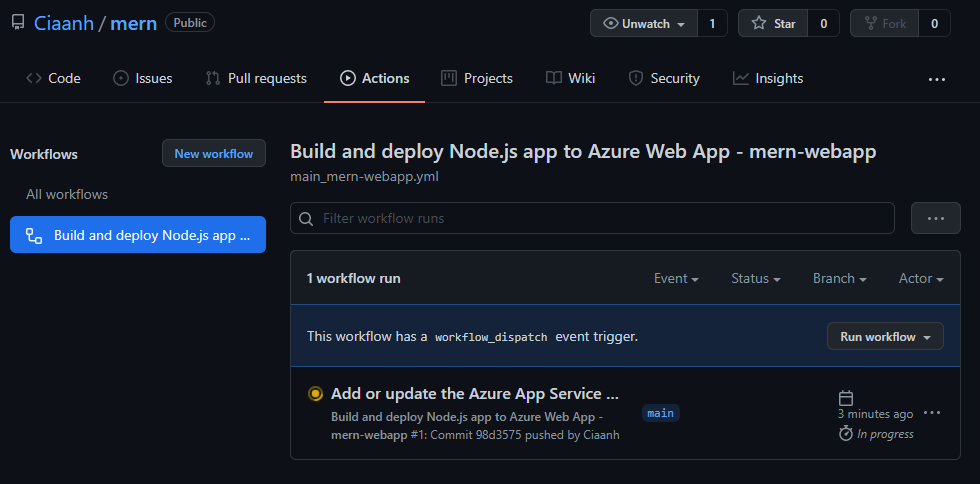Screen dimensions: 980x484
Task: Open the Pull requests tab
Action: (x=256, y=78)
